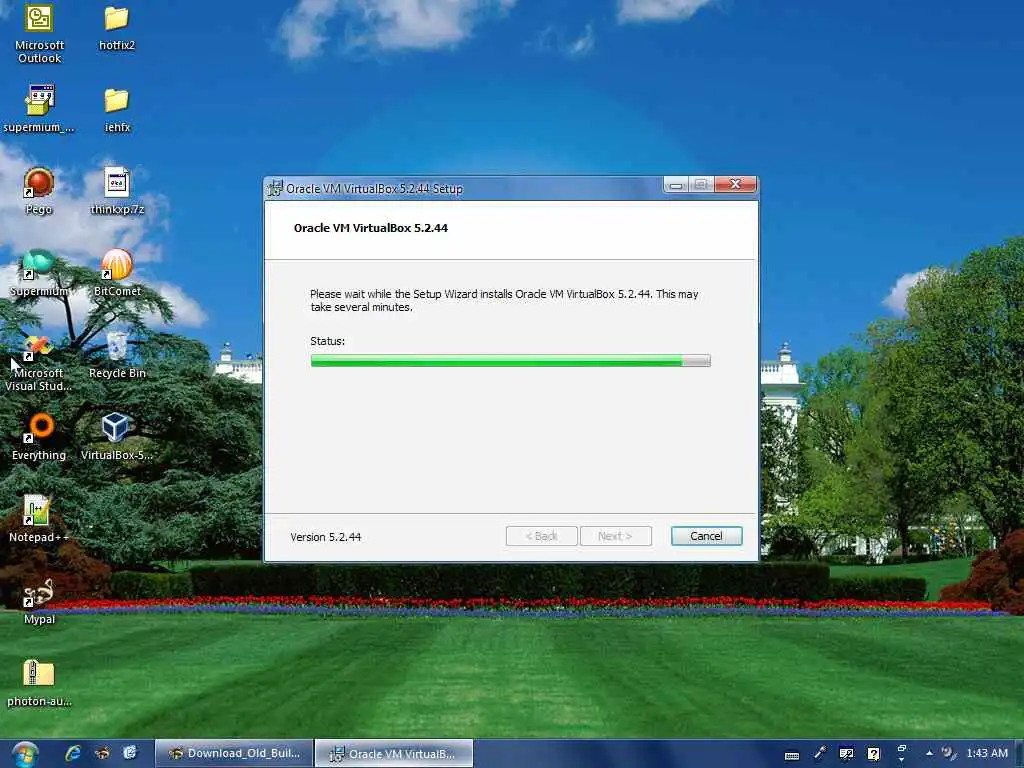Click the microphone language bar icon
This screenshot has height=768, width=1024.
[820, 754]
